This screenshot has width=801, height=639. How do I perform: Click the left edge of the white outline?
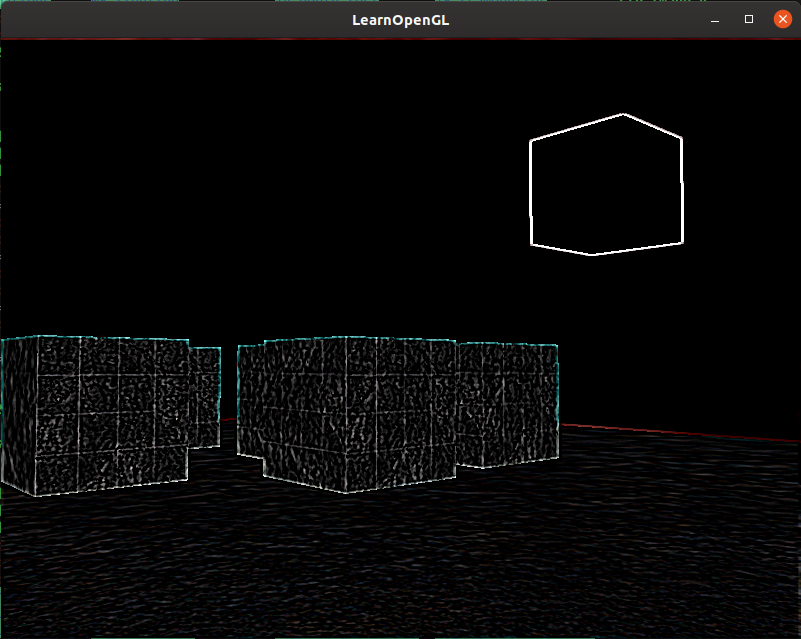pyautogui.click(x=530, y=192)
